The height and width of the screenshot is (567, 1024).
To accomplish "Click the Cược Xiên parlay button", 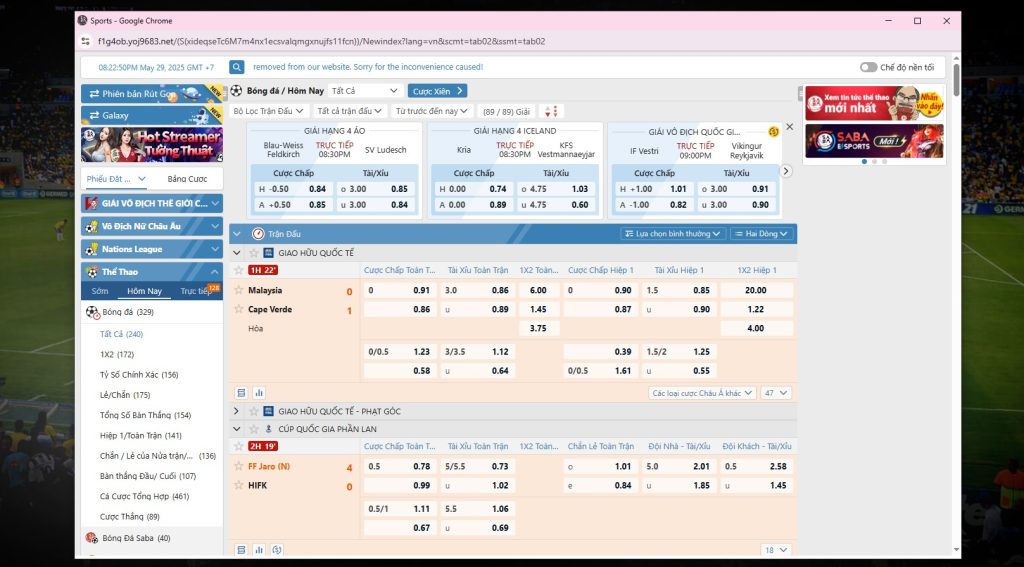I will [437, 91].
